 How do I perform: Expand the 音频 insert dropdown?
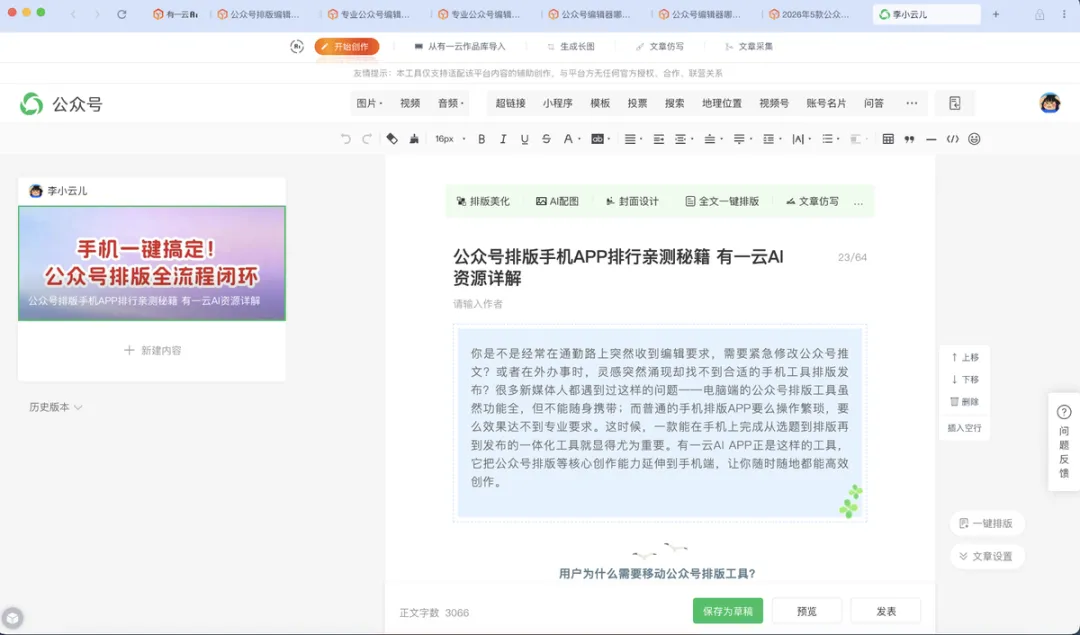pyautogui.click(x=451, y=103)
